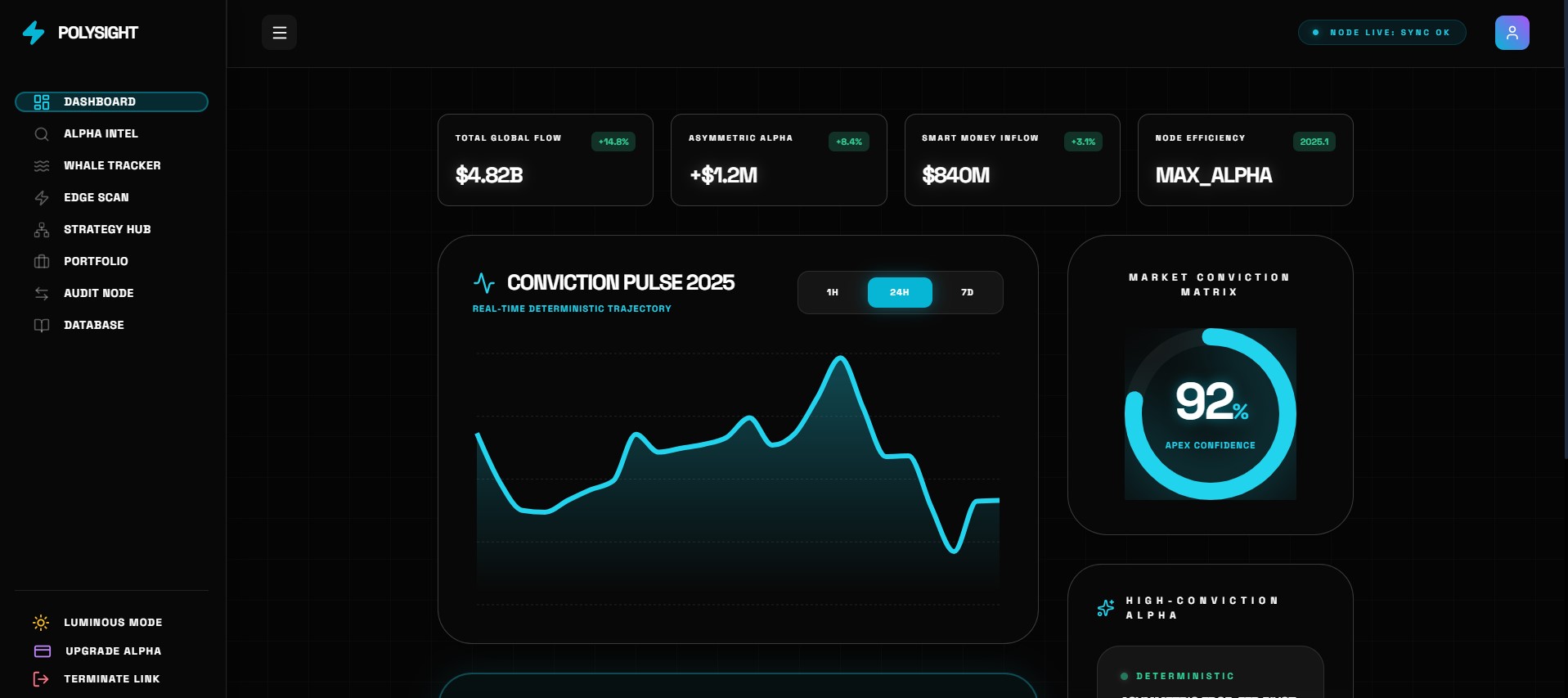Enable Luminous Mode
This screenshot has width=1568, height=698.
click(111, 623)
